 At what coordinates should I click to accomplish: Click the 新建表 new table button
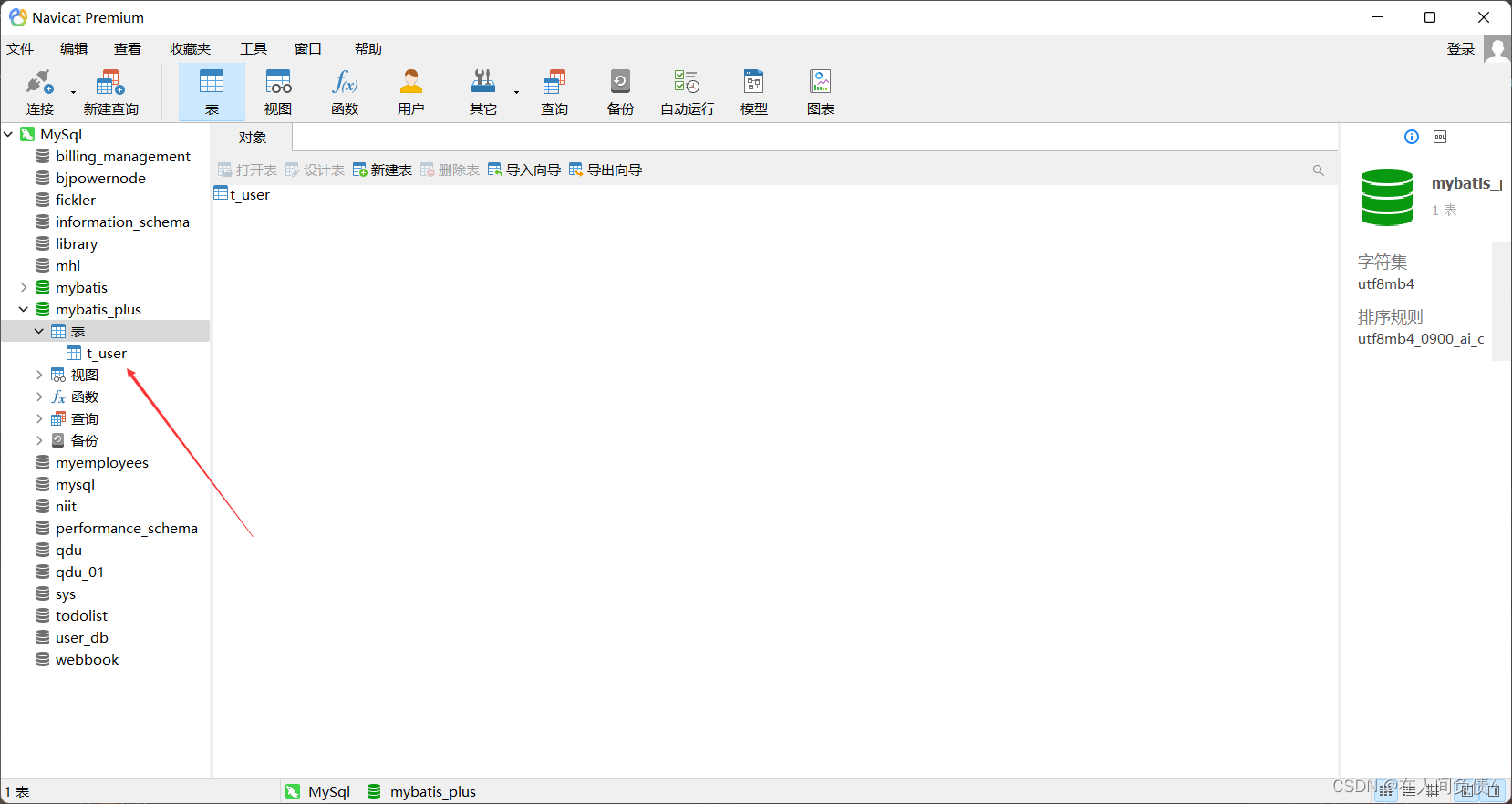coord(382,170)
